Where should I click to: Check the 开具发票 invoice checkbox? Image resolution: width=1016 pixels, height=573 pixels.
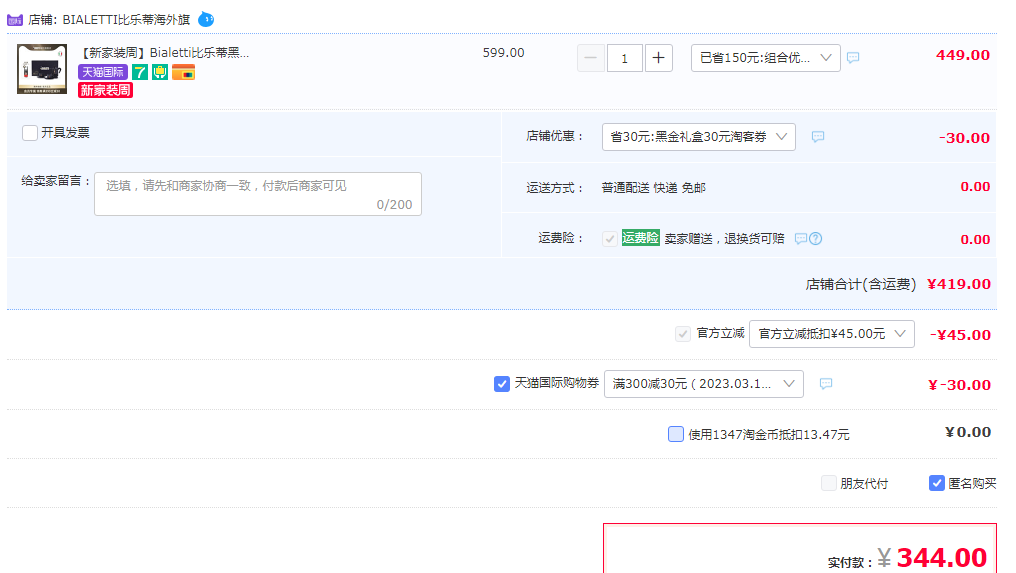[x=30, y=133]
